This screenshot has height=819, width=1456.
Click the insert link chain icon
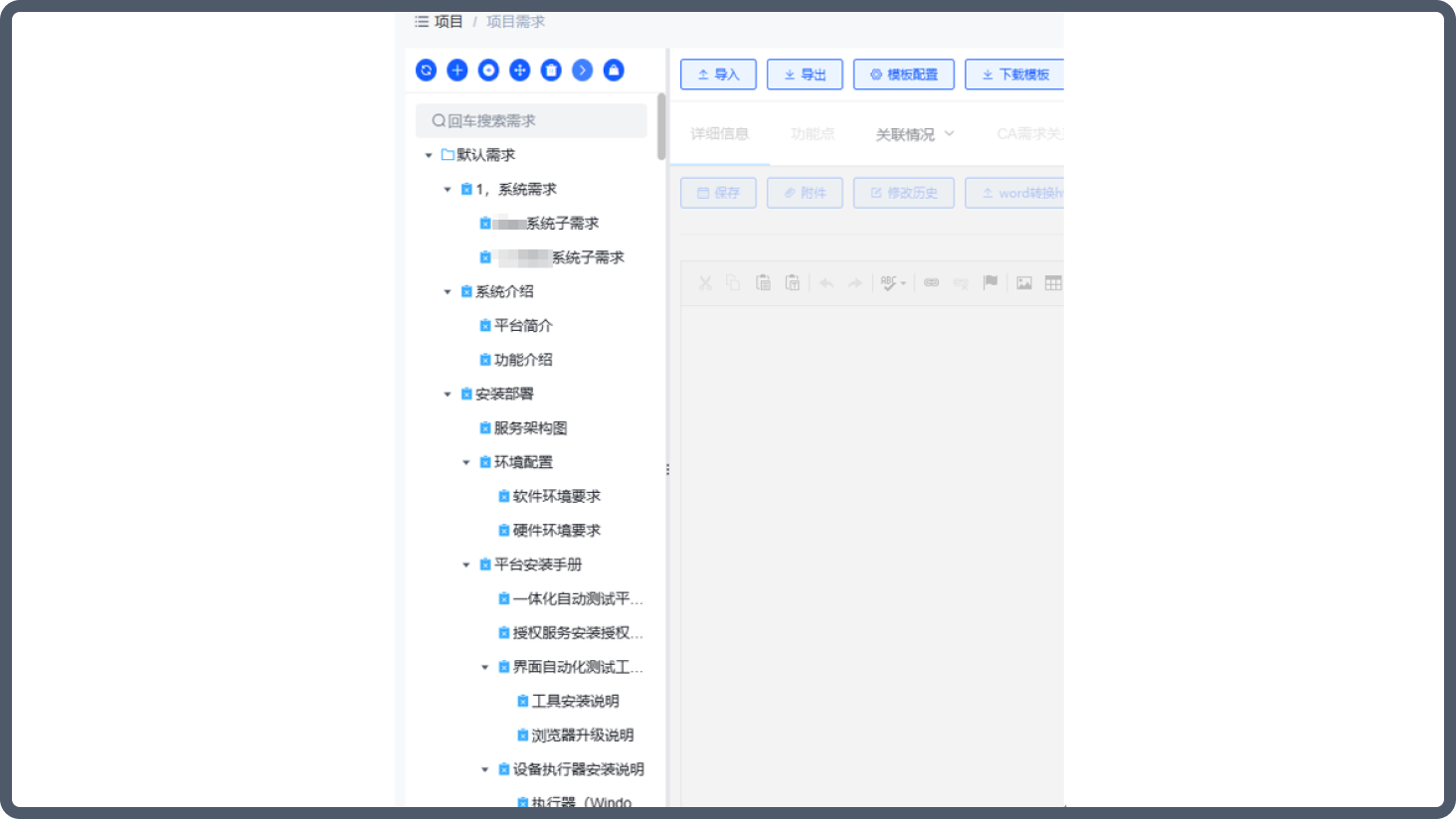pyautogui.click(x=932, y=283)
